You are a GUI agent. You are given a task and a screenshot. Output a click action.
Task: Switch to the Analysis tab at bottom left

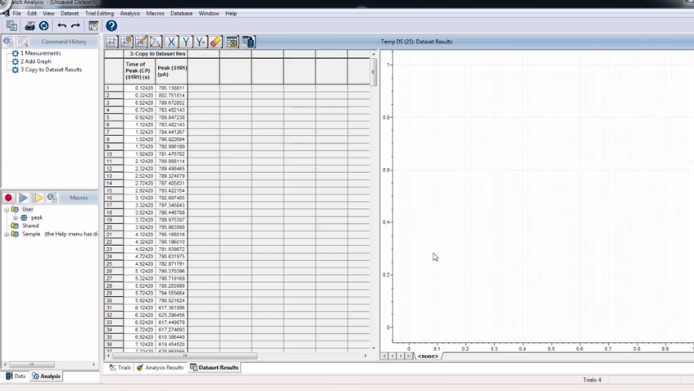[x=46, y=376]
